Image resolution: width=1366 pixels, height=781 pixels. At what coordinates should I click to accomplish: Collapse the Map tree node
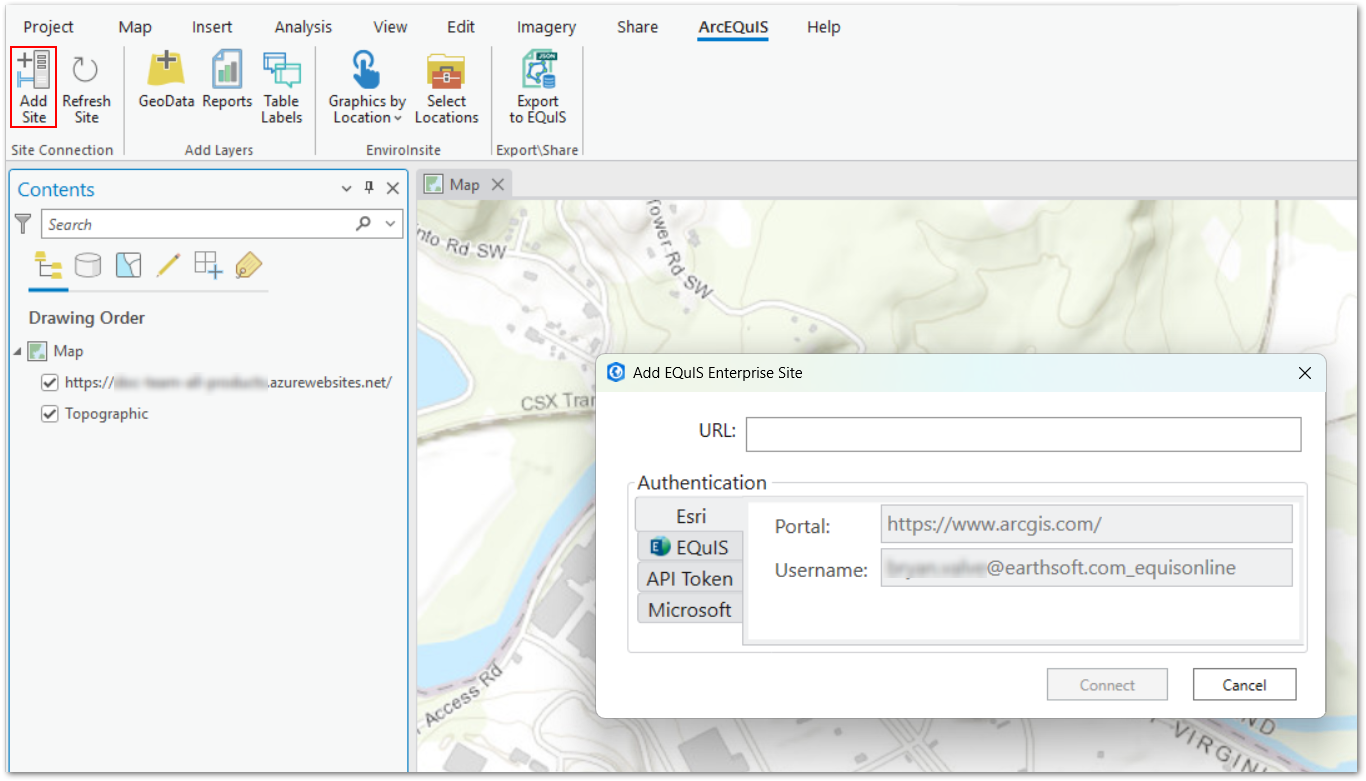17,351
